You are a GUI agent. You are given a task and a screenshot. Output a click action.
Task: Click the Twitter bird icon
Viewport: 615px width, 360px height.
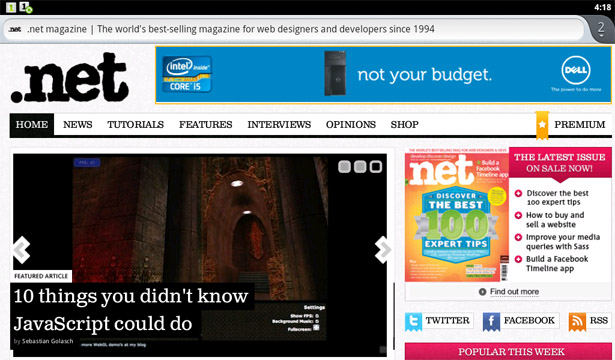[413, 321]
